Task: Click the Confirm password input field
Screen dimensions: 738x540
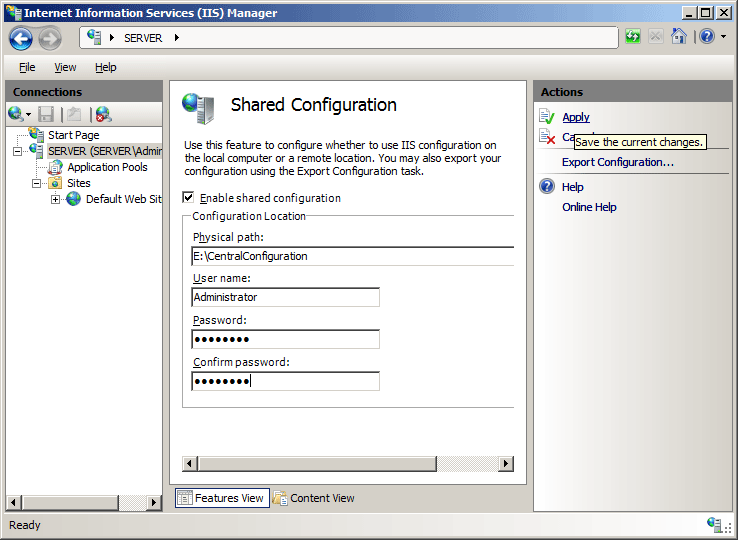Action: pyautogui.click(x=285, y=381)
